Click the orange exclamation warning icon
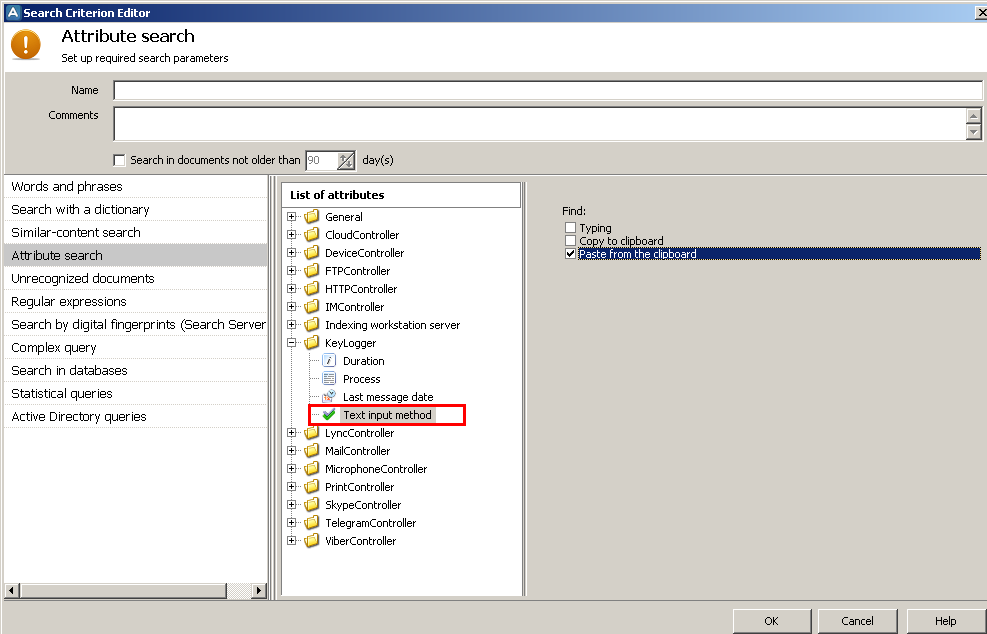This screenshot has width=987, height=634. click(26, 45)
